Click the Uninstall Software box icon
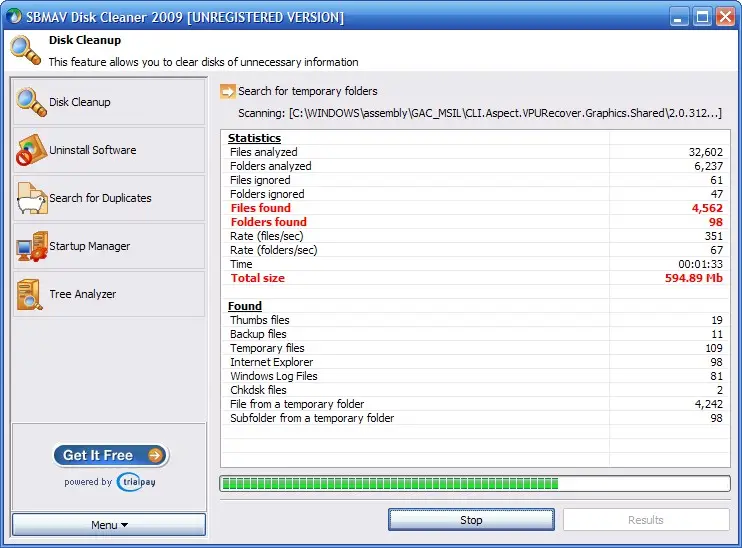 coord(31,150)
